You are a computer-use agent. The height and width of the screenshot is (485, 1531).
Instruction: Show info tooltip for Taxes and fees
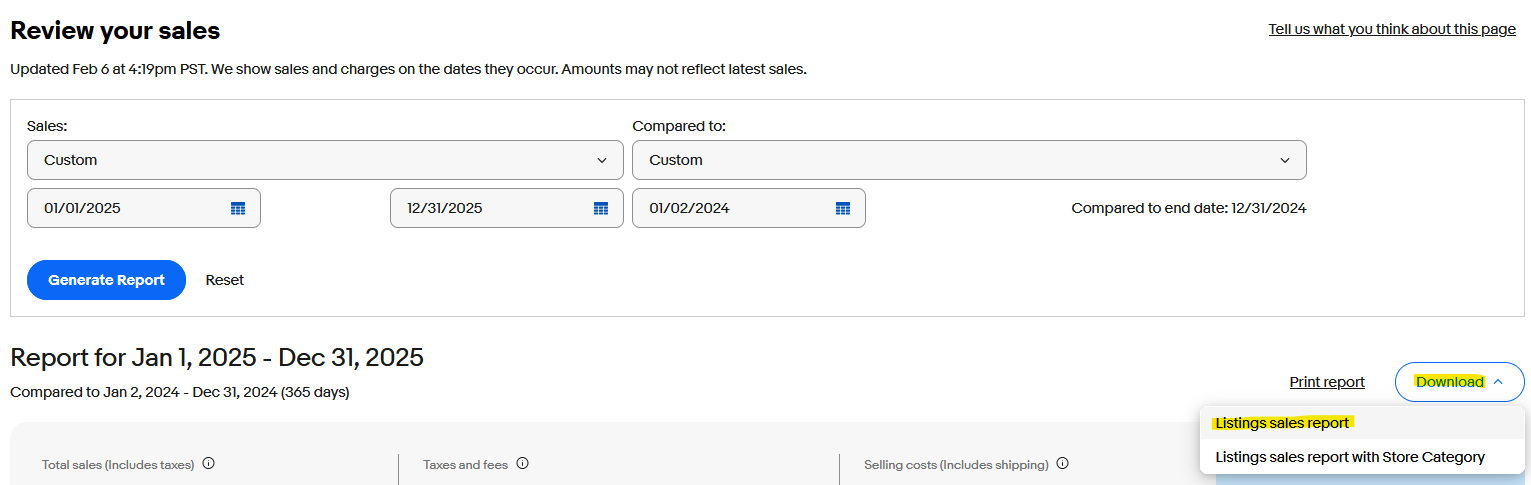[x=523, y=464]
